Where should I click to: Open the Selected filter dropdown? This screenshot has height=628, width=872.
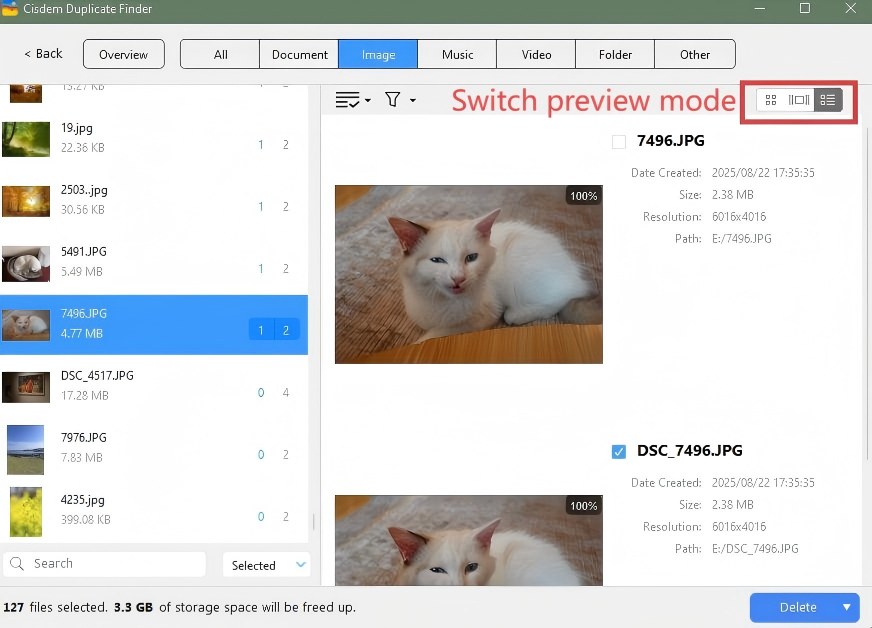266,565
